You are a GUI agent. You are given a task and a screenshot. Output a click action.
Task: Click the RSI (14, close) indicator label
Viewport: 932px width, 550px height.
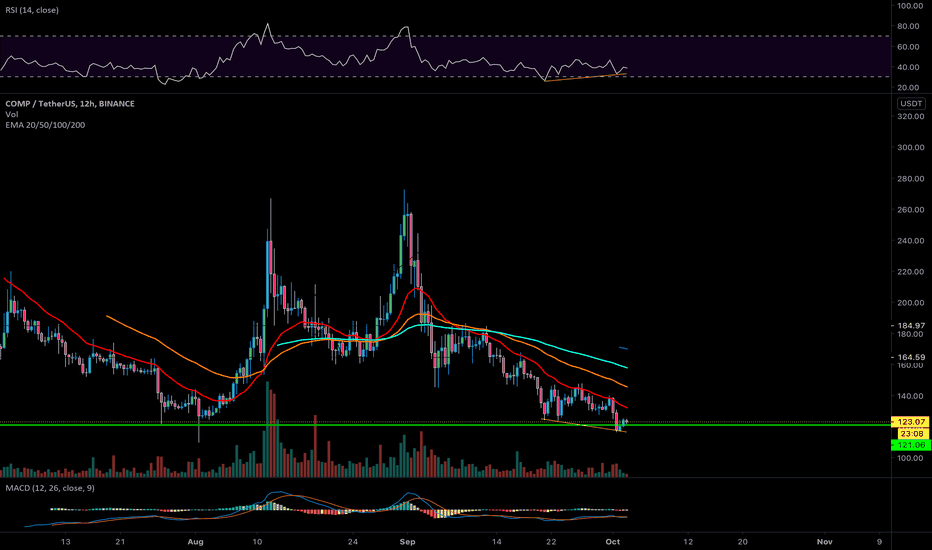click(32, 10)
